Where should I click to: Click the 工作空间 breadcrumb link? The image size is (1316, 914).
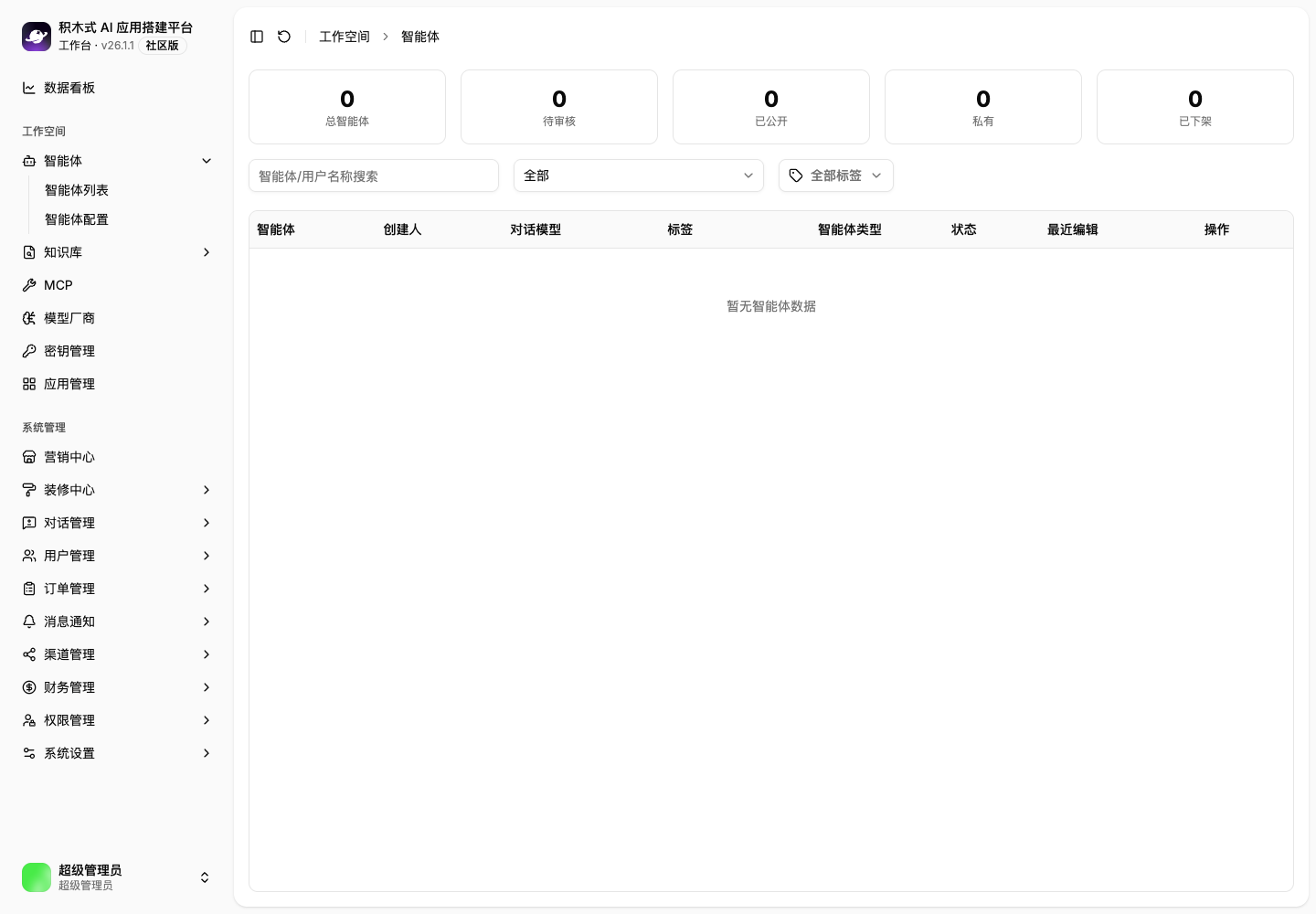(345, 37)
